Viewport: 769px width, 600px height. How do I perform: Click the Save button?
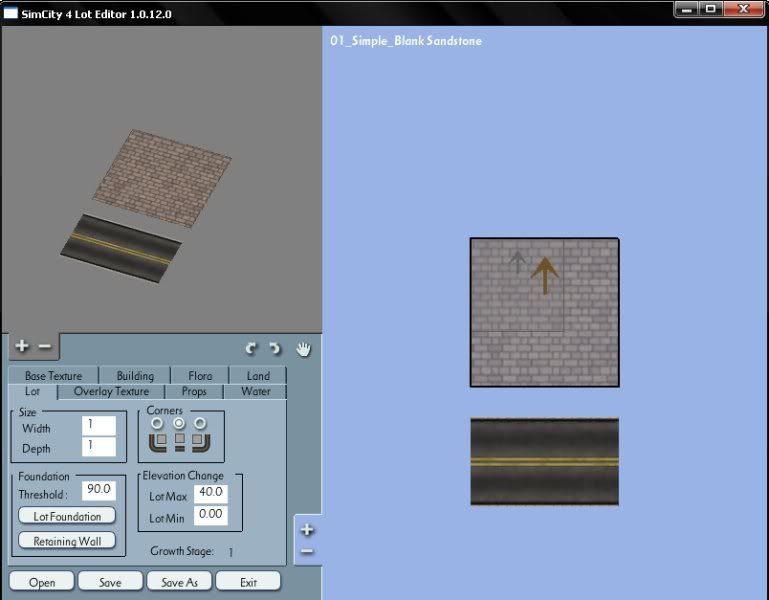pyautogui.click(x=110, y=582)
